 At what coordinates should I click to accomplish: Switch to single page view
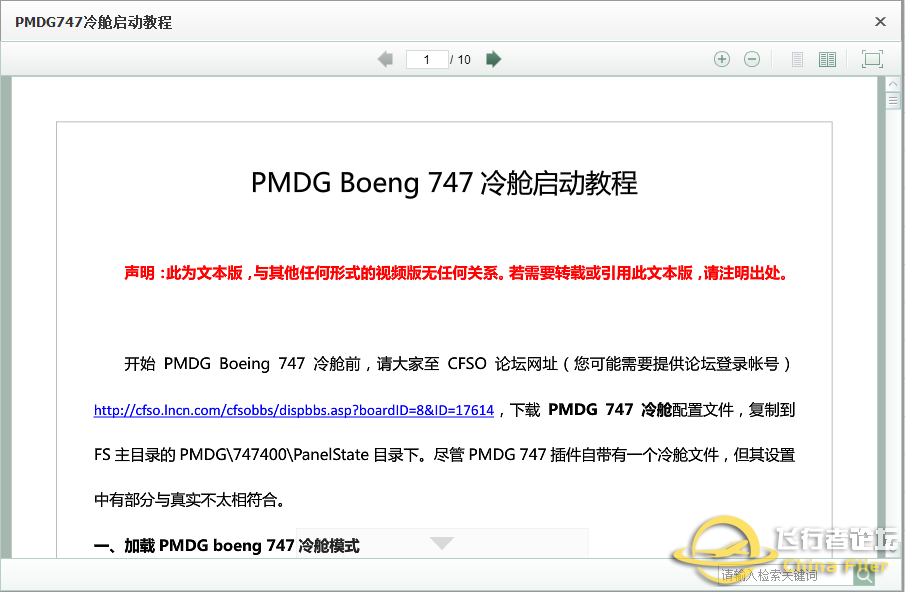pos(797,59)
